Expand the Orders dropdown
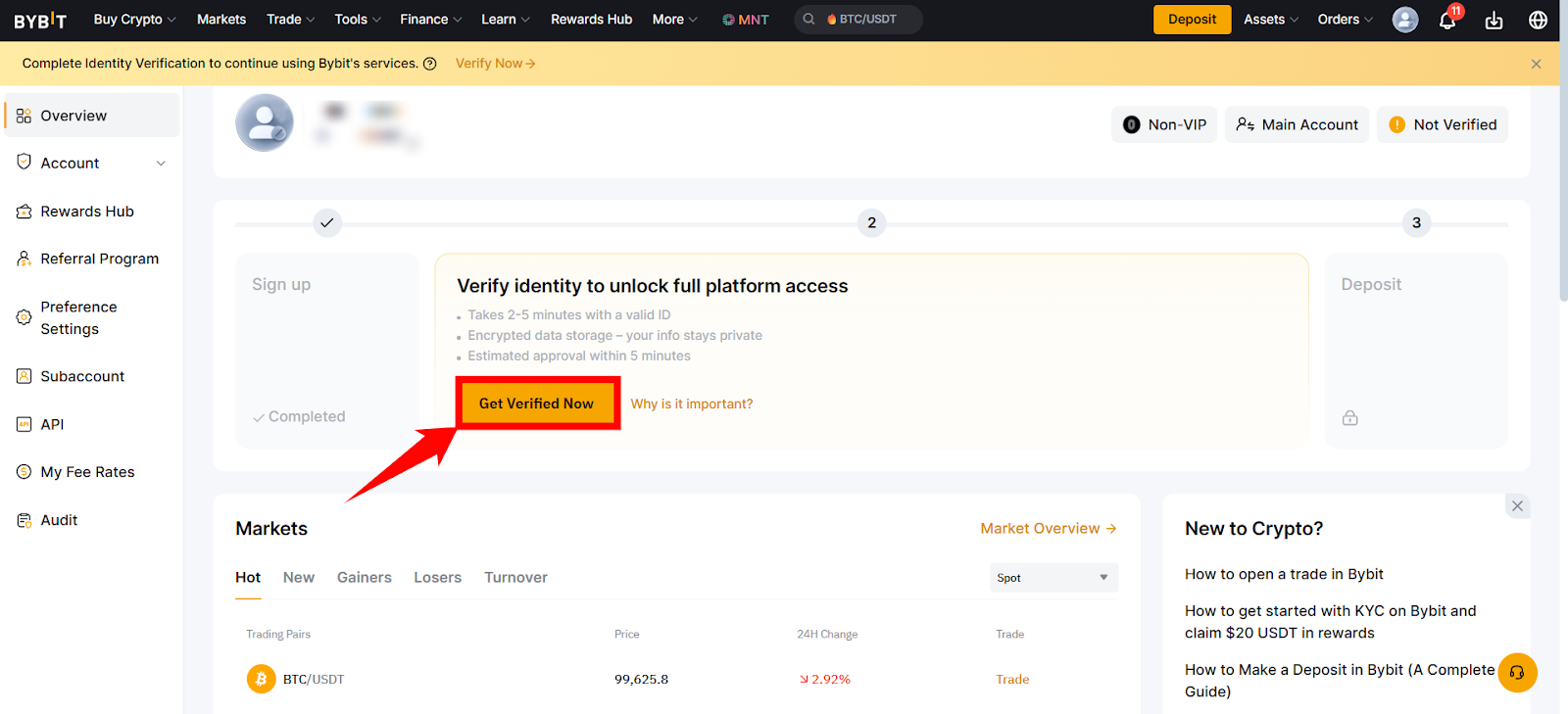The image size is (1568, 714). tap(1346, 20)
